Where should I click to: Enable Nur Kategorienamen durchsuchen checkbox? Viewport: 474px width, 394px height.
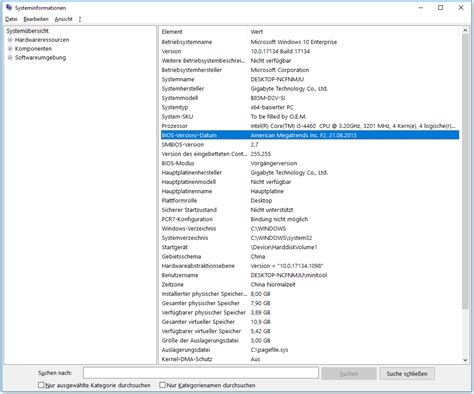(x=162, y=385)
